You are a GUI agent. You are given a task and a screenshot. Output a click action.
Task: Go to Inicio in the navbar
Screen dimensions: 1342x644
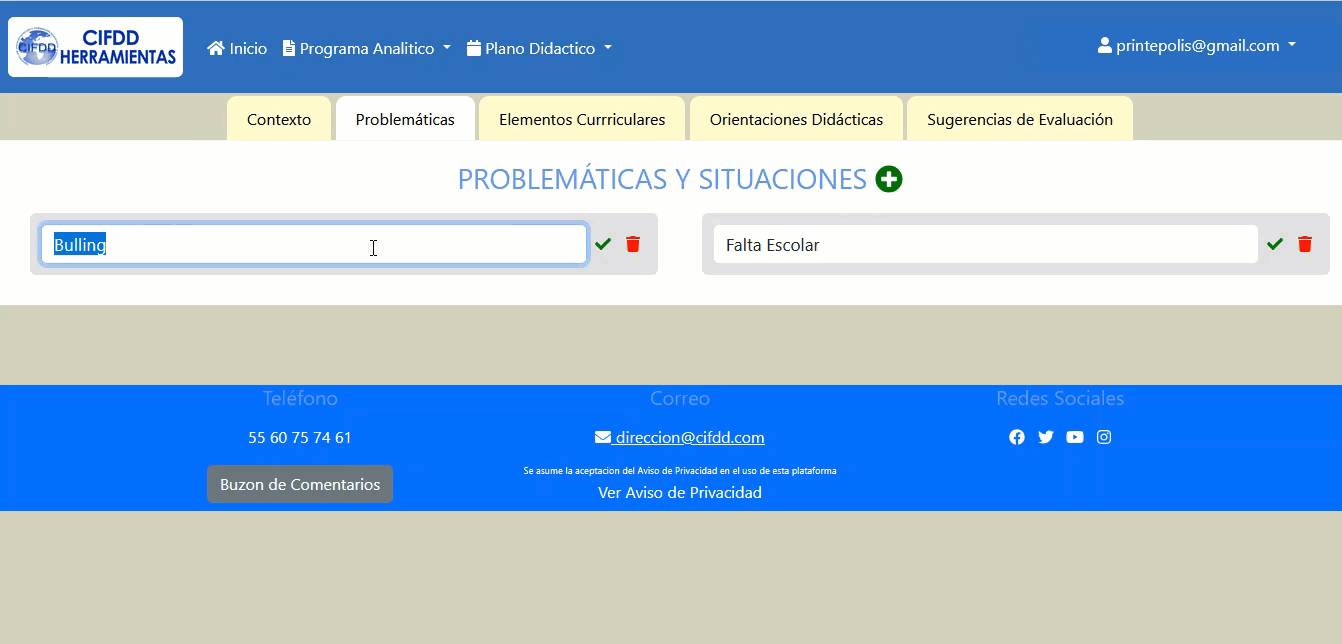tap(237, 48)
